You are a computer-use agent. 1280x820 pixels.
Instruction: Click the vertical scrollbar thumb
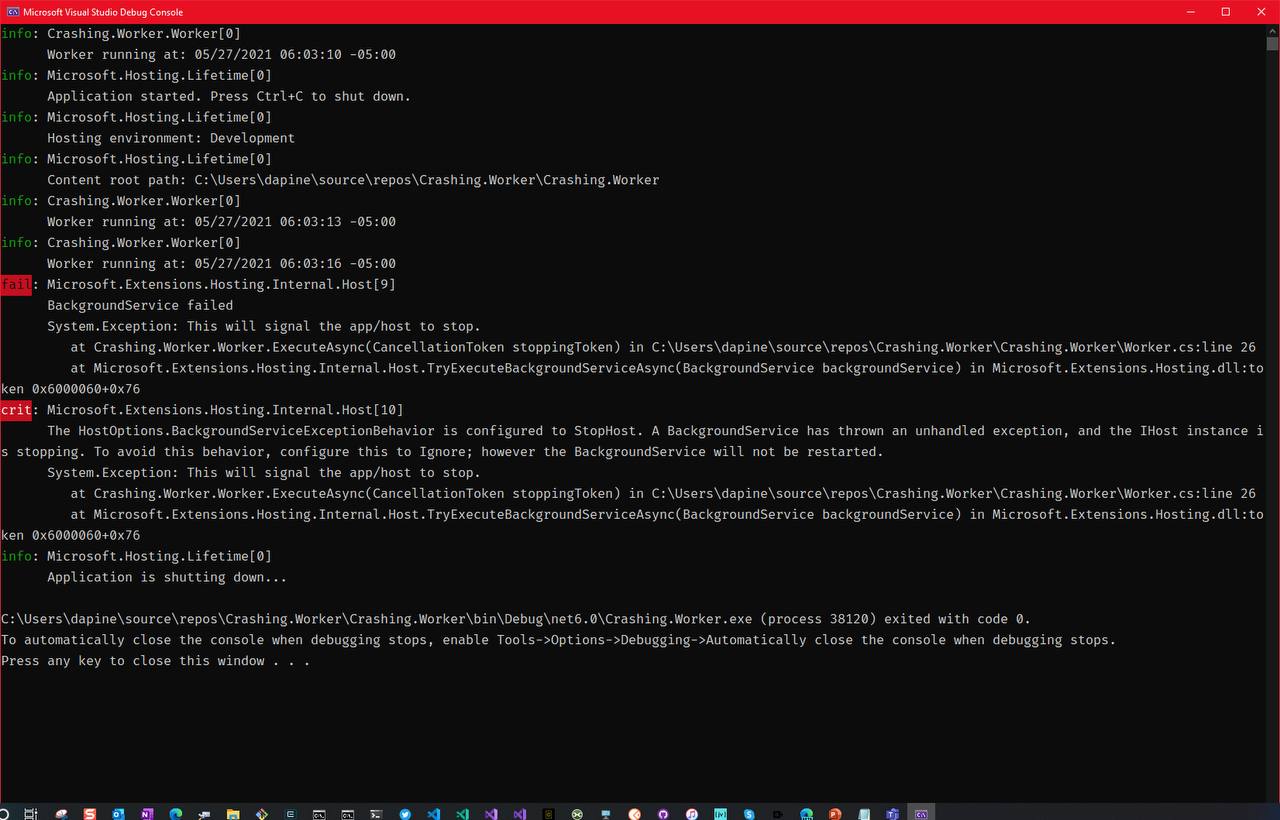(1272, 44)
